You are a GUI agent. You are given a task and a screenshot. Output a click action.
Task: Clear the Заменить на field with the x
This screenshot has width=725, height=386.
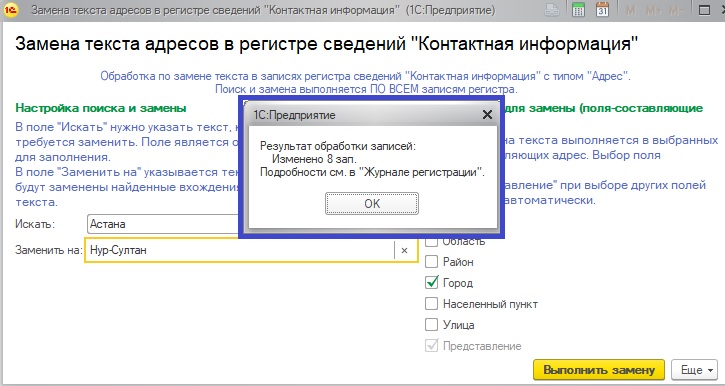click(405, 250)
